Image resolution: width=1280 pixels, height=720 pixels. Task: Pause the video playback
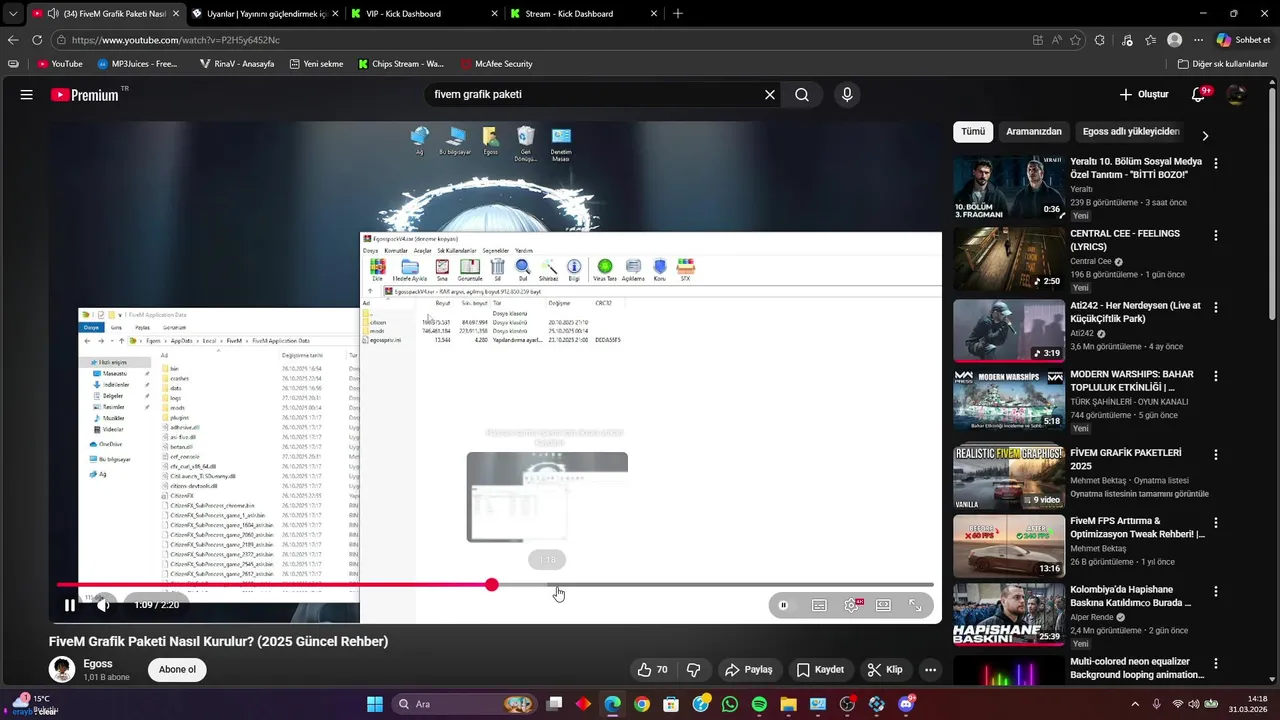tap(70, 605)
